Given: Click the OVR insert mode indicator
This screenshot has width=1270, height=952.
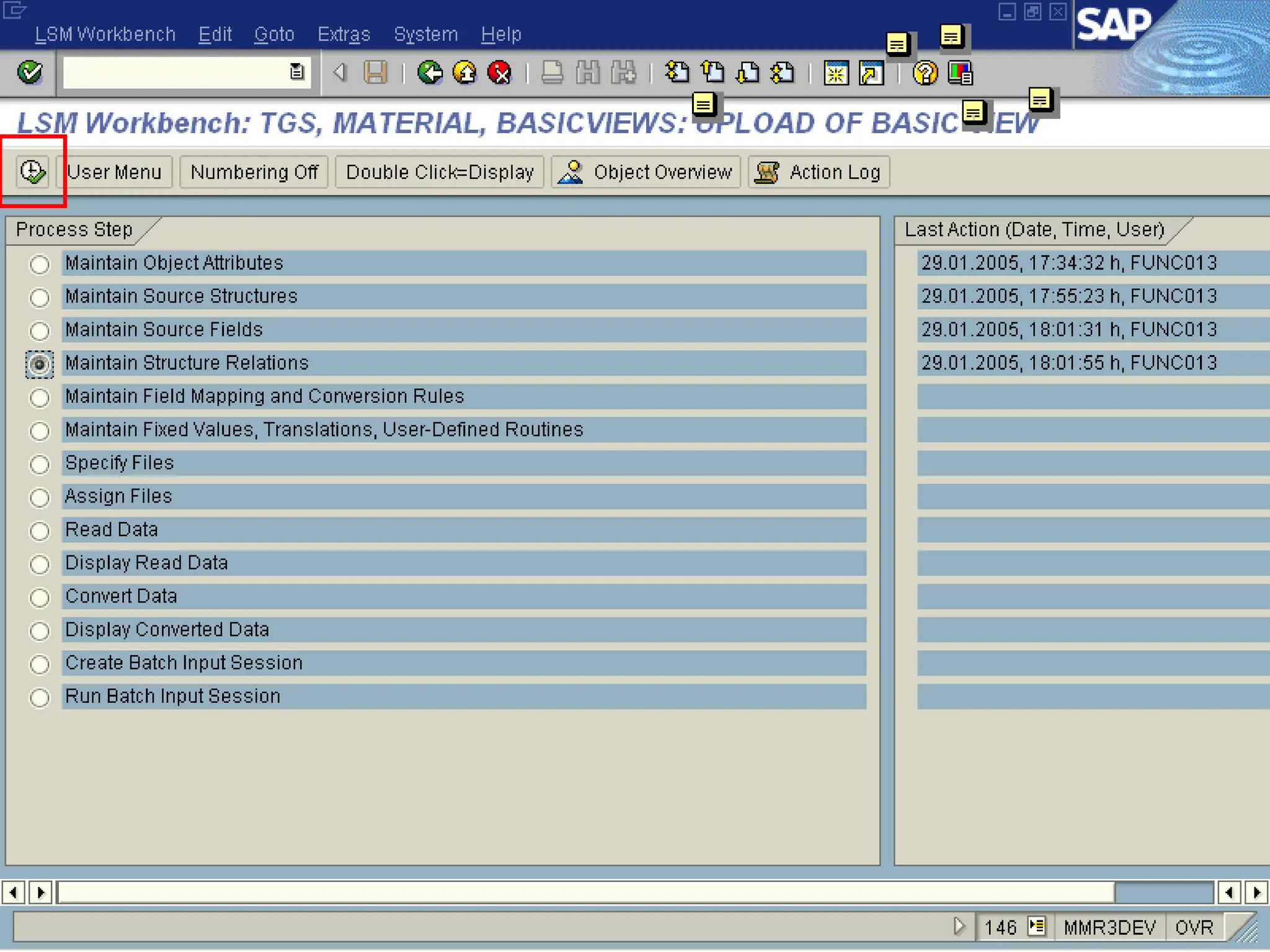Looking at the screenshot, I should pos(1194,927).
